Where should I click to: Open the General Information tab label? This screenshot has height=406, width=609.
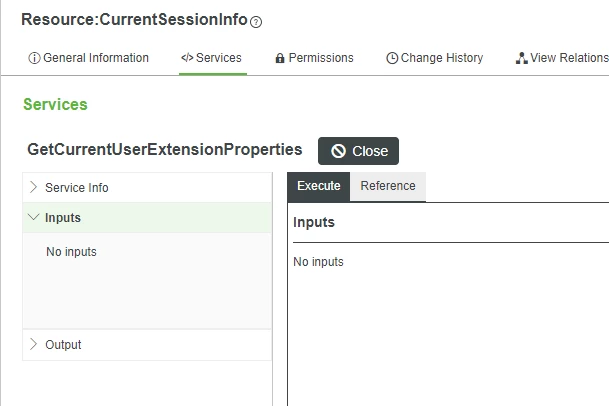pos(96,58)
